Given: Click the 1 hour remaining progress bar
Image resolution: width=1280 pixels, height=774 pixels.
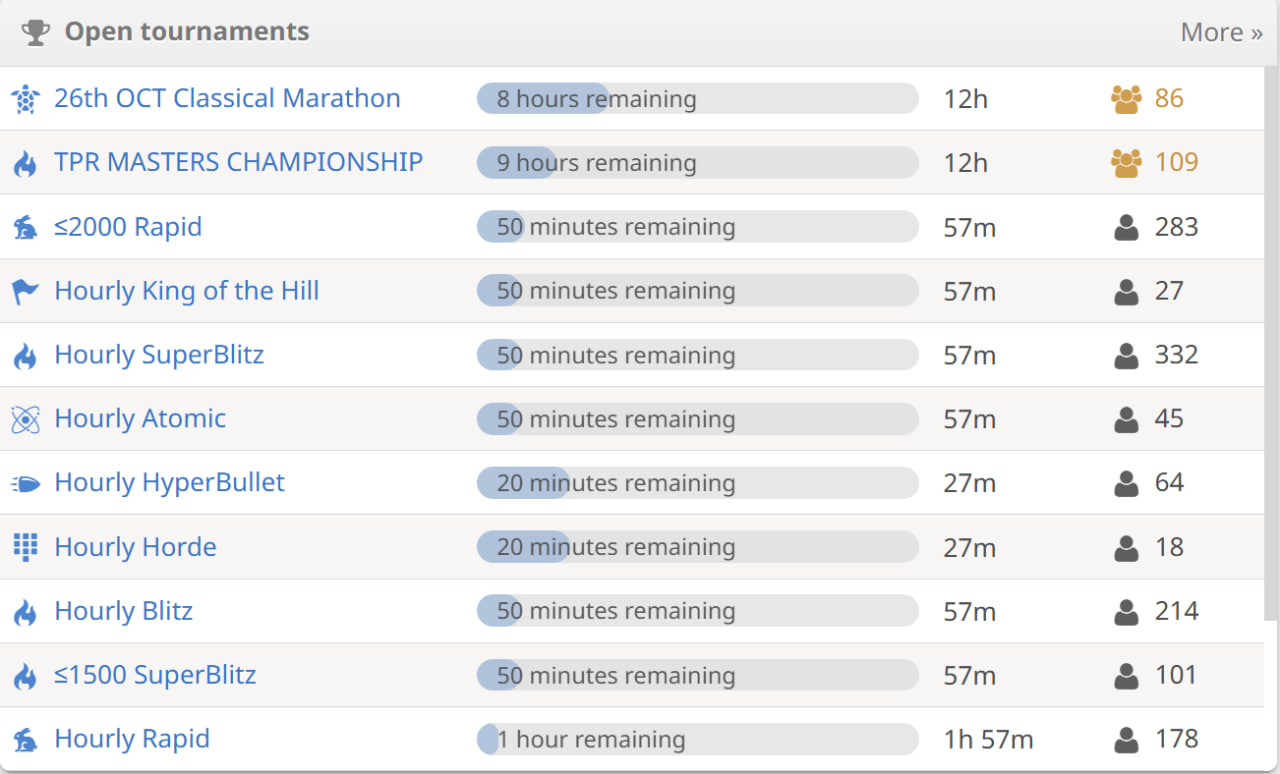Looking at the screenshot, I should click(x=697, y=739).
